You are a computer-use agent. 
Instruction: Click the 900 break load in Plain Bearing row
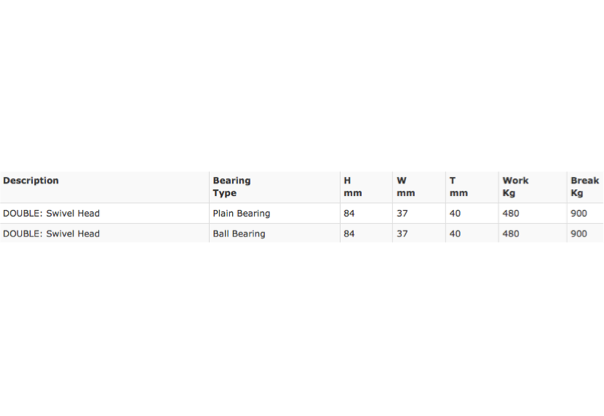point(579,213)
